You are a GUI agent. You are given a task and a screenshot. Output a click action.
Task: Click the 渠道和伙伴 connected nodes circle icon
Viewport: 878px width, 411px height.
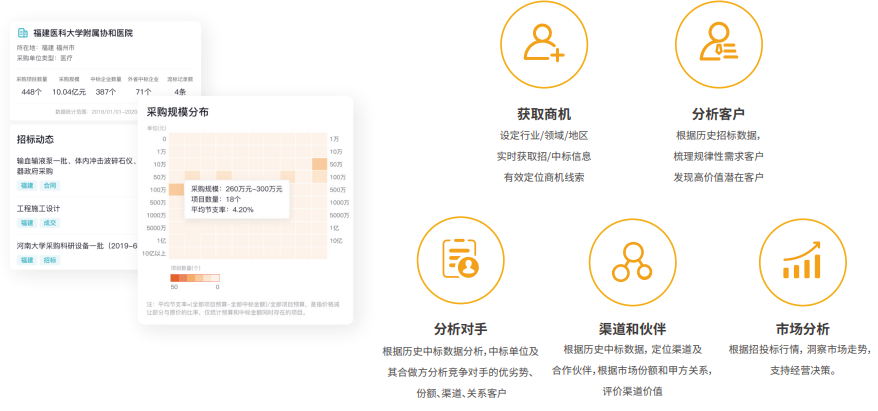click(632, 261)
